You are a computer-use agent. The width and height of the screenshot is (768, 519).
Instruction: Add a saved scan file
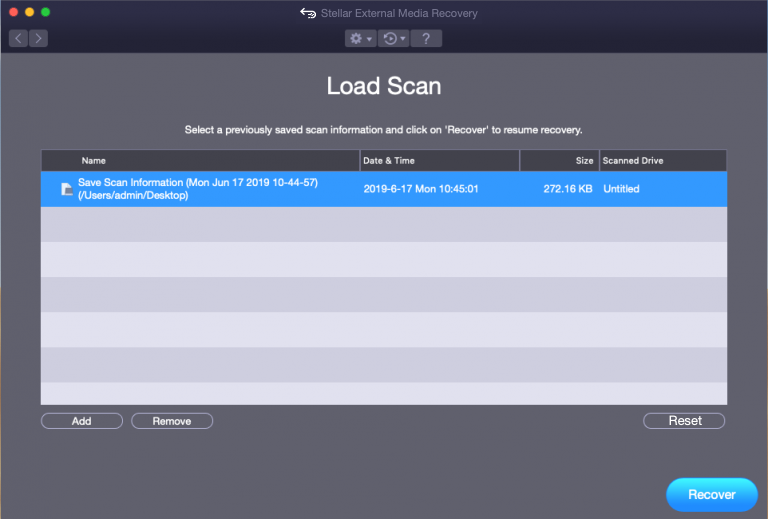(82, 421)
